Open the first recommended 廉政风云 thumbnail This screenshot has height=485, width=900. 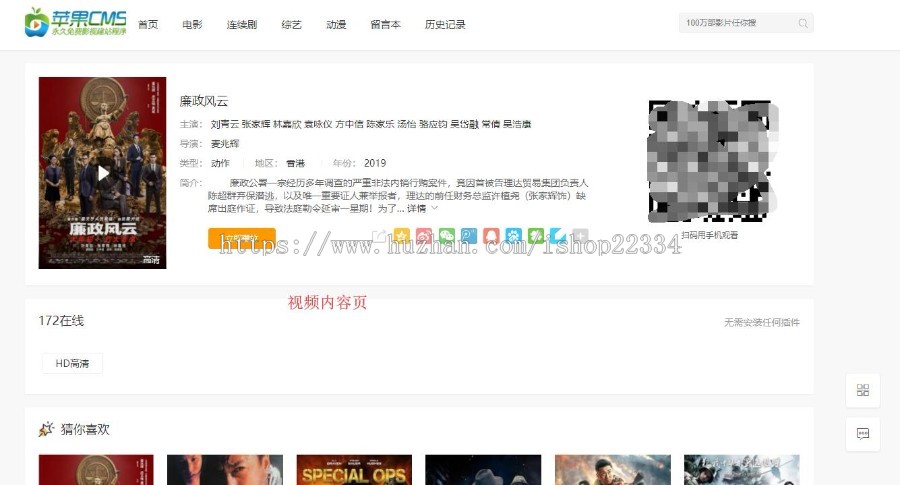96,470
